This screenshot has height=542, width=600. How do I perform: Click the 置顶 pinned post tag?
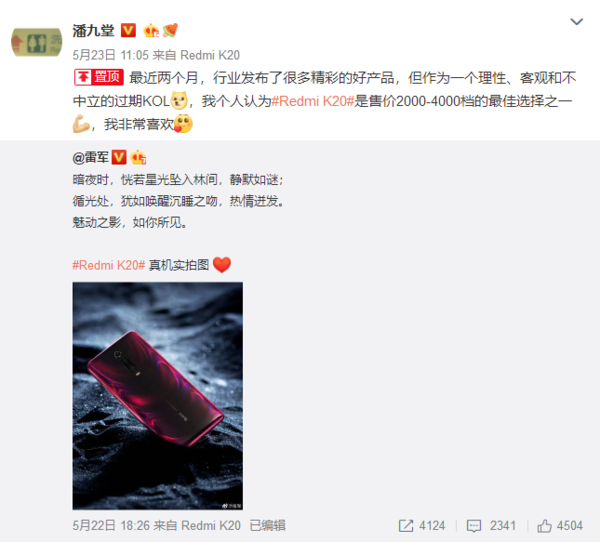99,77
